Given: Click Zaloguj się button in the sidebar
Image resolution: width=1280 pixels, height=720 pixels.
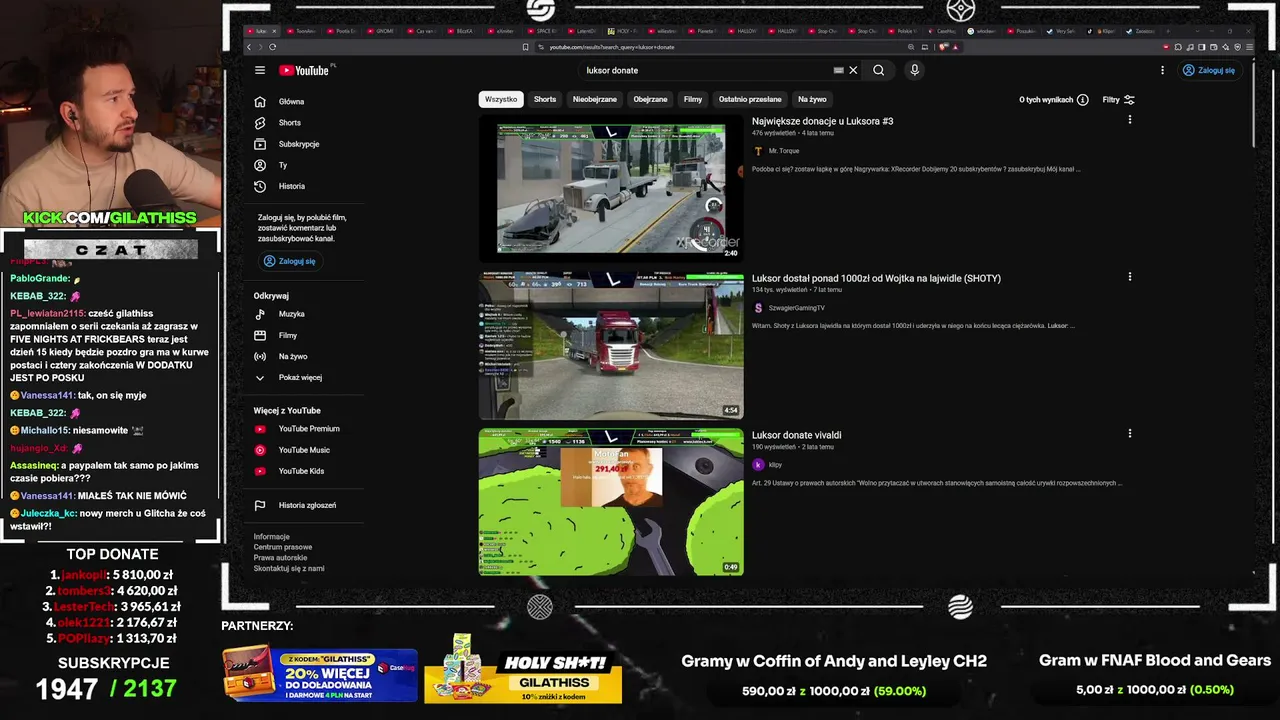Looking at the screenshot, I should point(289,261).
